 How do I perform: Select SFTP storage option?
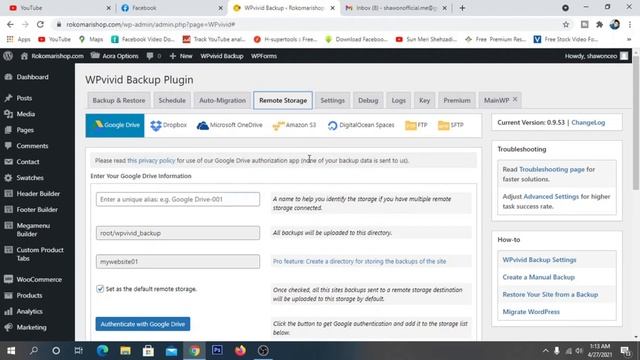(x=451, y=125)
